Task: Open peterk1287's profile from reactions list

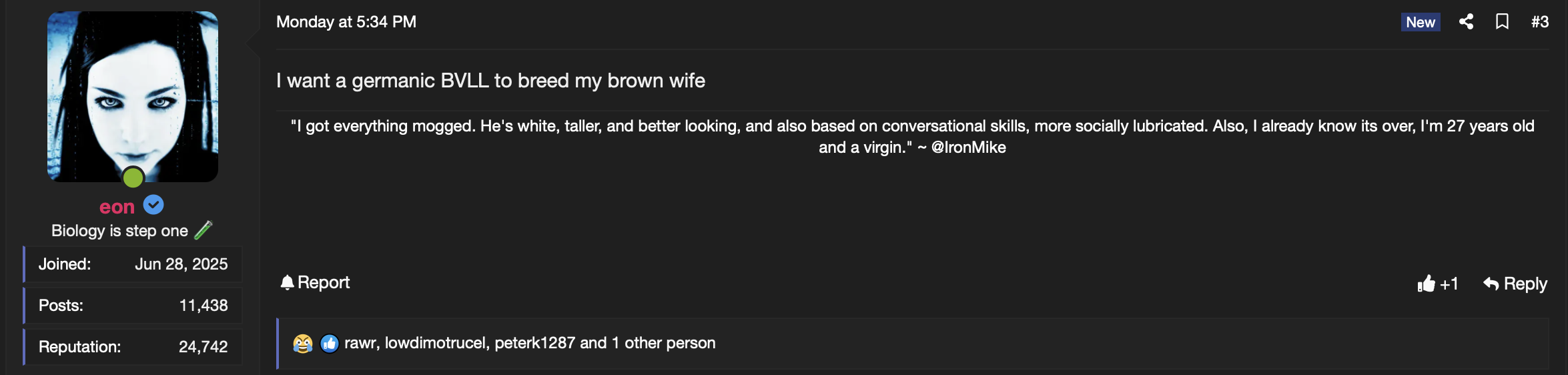Action: (534, 343)
